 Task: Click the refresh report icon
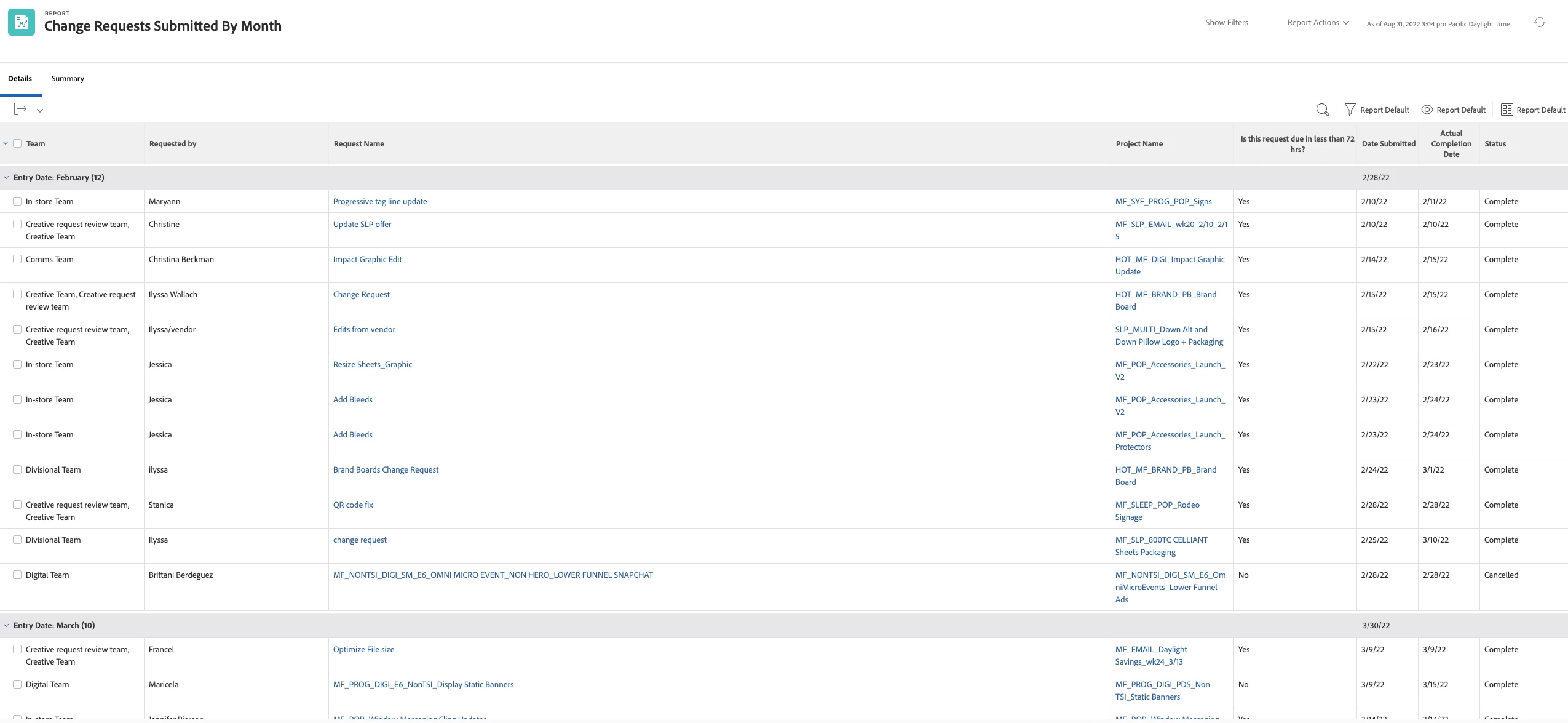coord(1539,23)
